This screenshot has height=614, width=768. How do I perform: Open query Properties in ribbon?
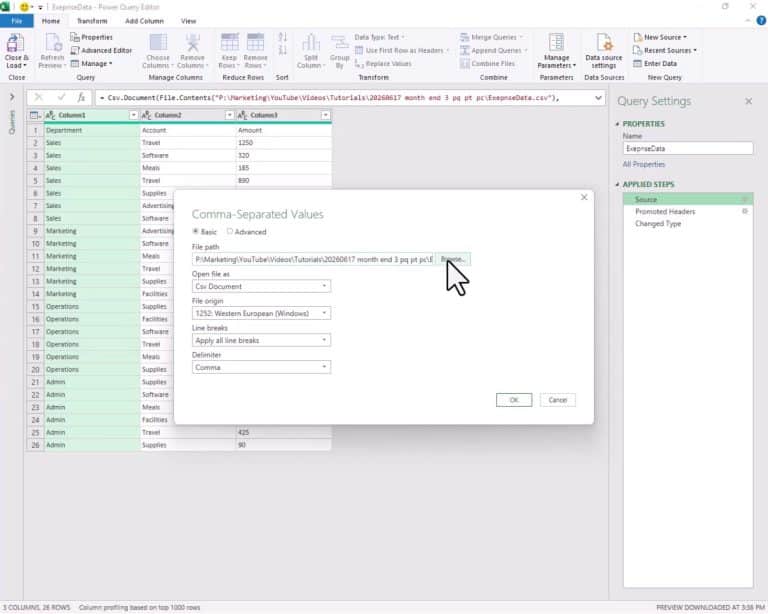click(x=91, y=37)
